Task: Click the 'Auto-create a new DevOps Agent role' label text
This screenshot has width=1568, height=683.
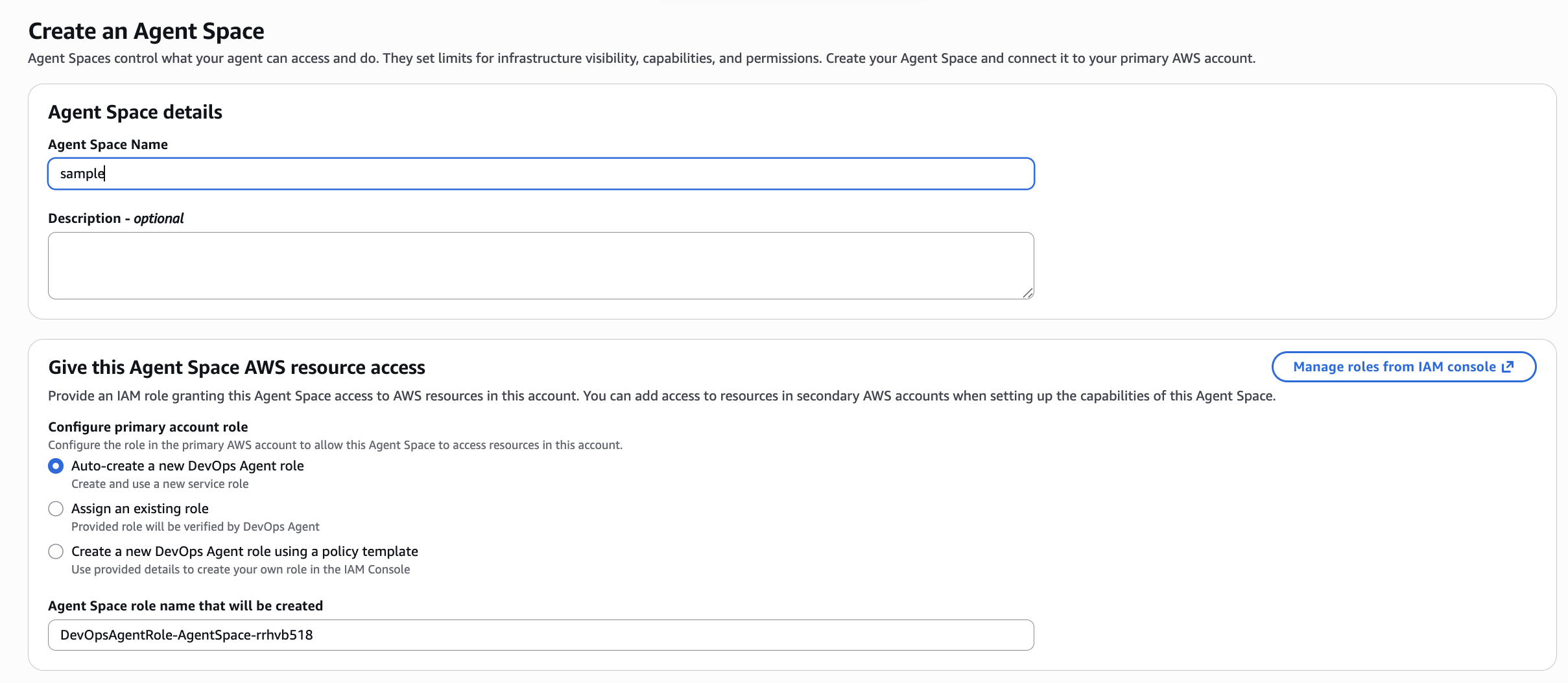Action: click(x=187, y=466)
